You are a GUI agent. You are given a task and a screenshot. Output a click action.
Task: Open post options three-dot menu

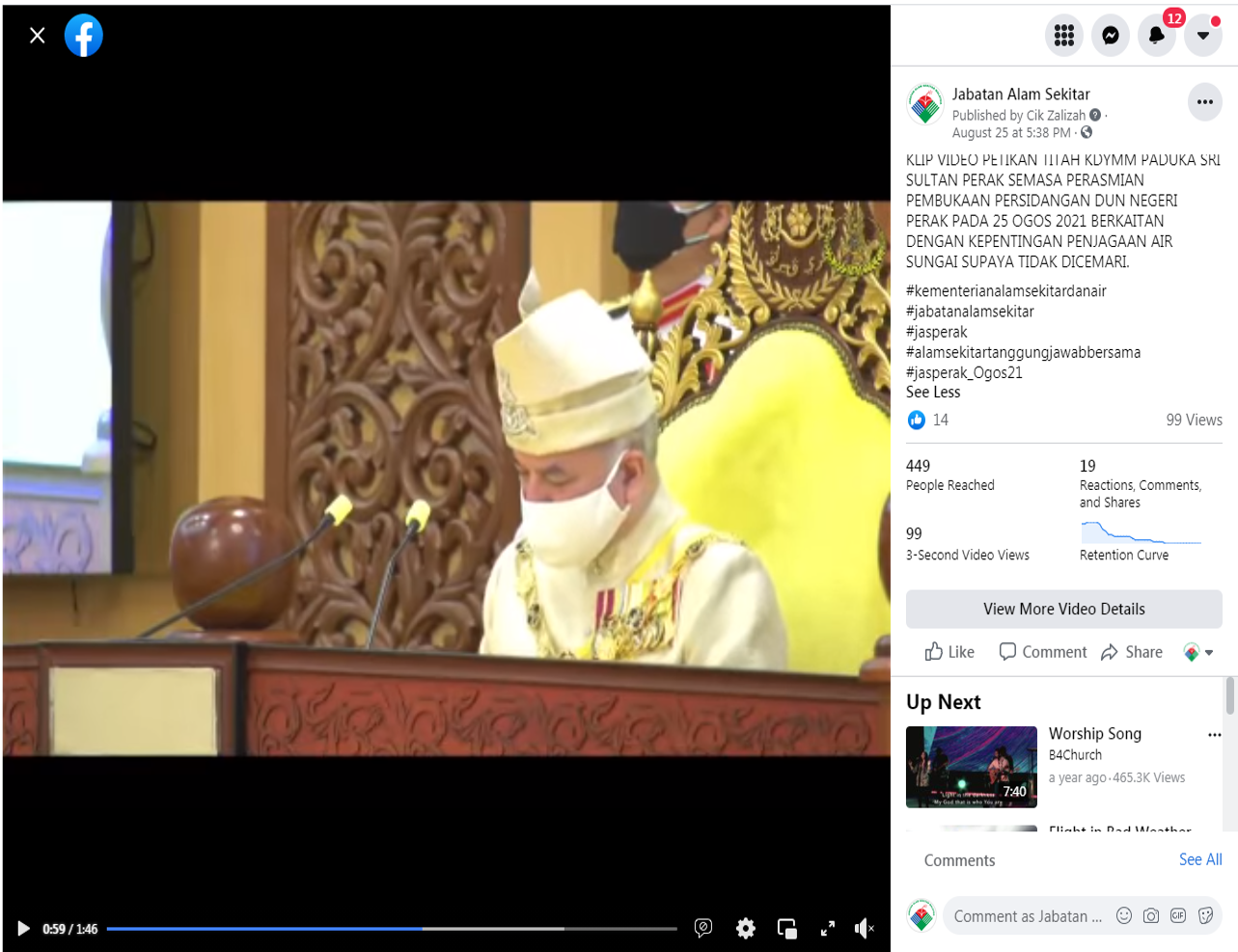1205,102
